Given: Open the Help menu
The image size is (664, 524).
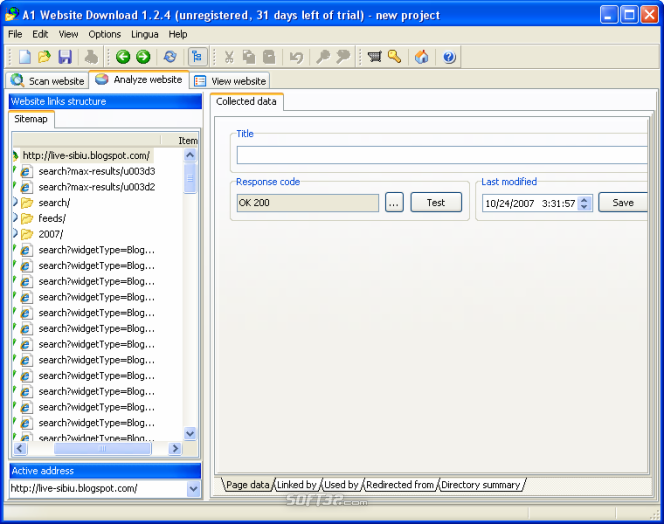Looking at the screenshot, I should tap(178, 34).
